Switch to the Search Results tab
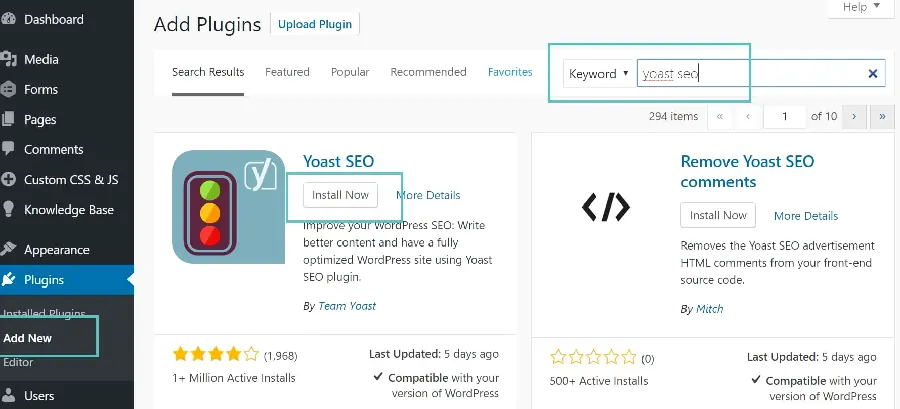This screenshot has width=900, height=409. [208, 72]
